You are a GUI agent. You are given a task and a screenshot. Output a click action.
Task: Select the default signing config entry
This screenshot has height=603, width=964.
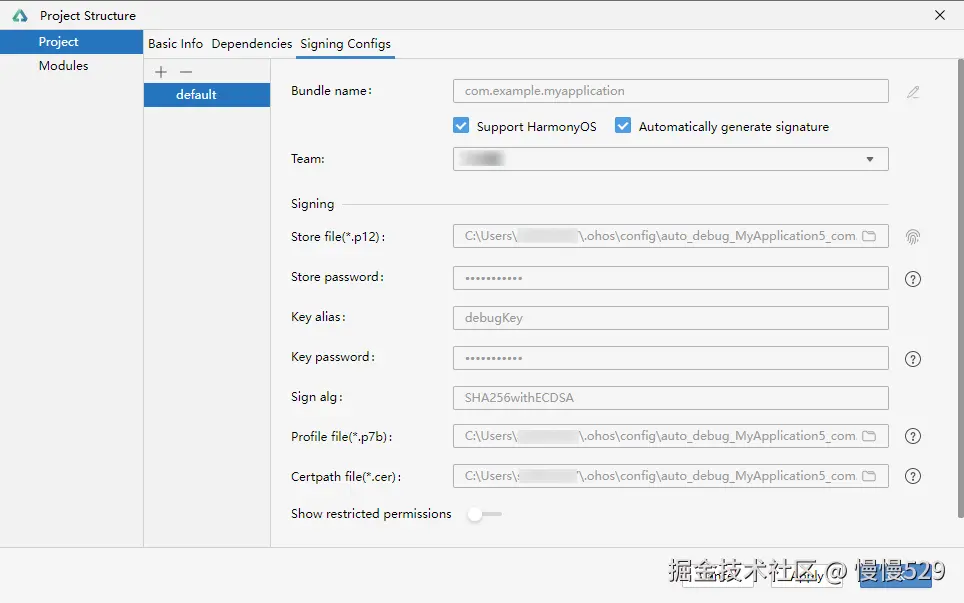click(x=207, y=95)
